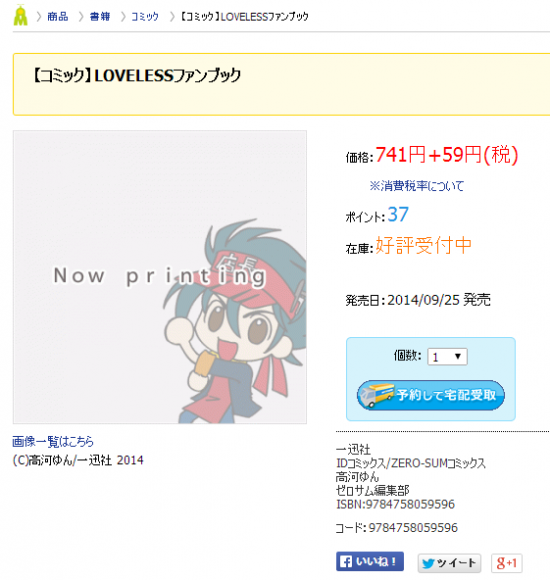Open the 消費税率について tax info link
The image size is (550, 580).
click(416, 186)
